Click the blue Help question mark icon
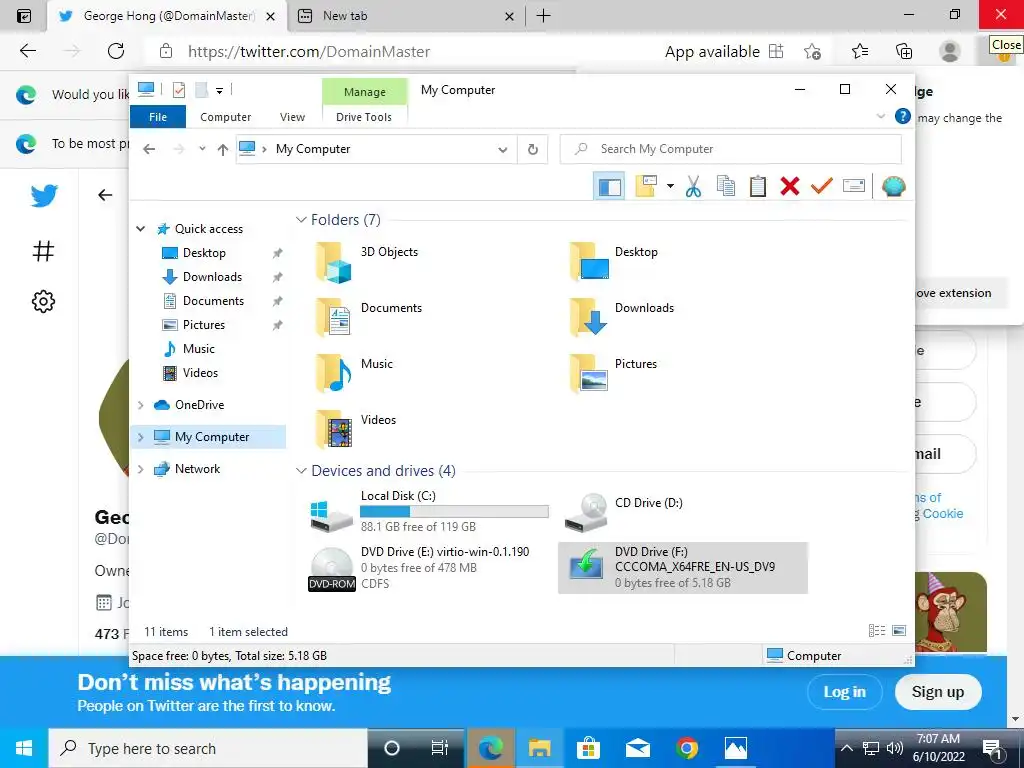Screen dimensions: 1024x768 point(903,116)
